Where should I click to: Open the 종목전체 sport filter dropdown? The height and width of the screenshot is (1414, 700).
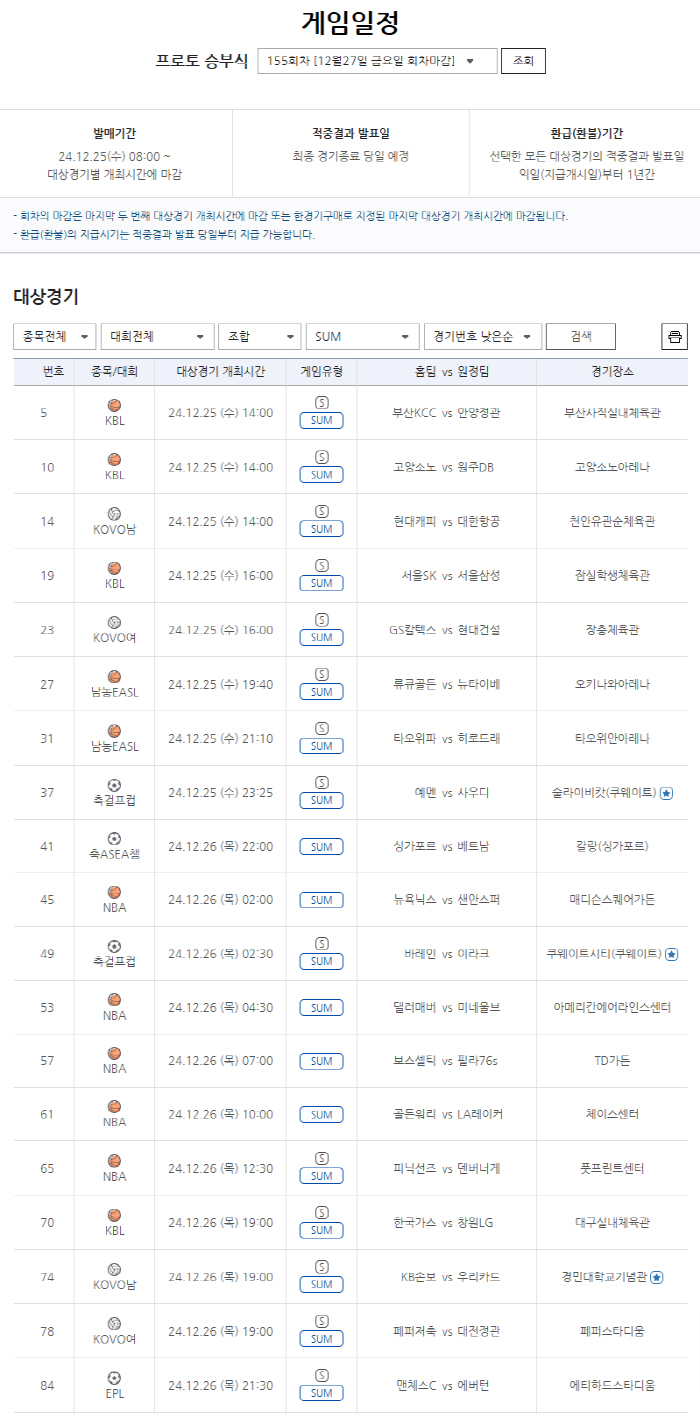point(55,337)
